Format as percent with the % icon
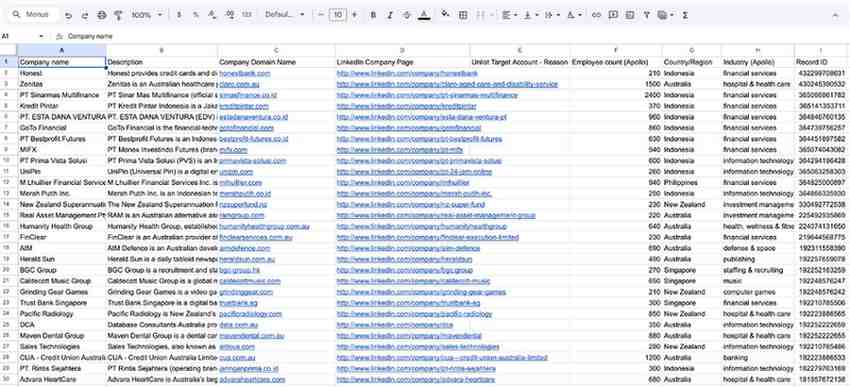This screenshot has width=850, height=387. pos(196,15)
